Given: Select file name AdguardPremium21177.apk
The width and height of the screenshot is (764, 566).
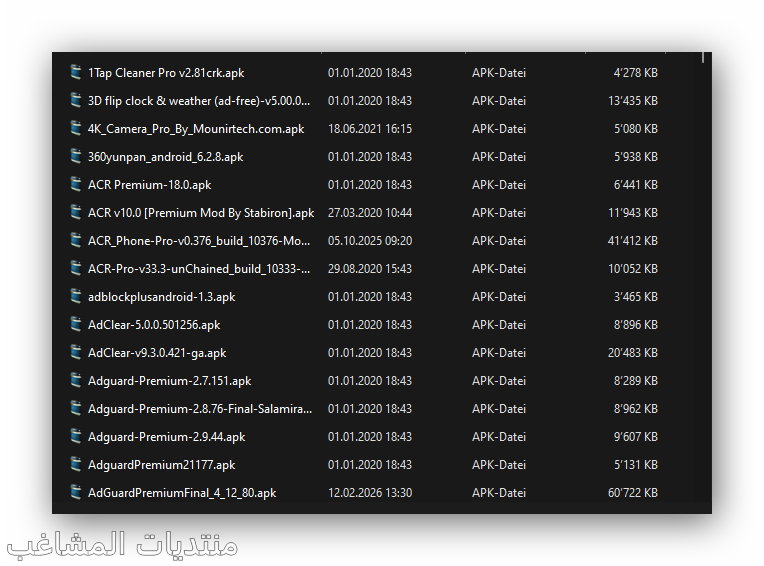Looking at the screenshot, I should tap(161, 465).
